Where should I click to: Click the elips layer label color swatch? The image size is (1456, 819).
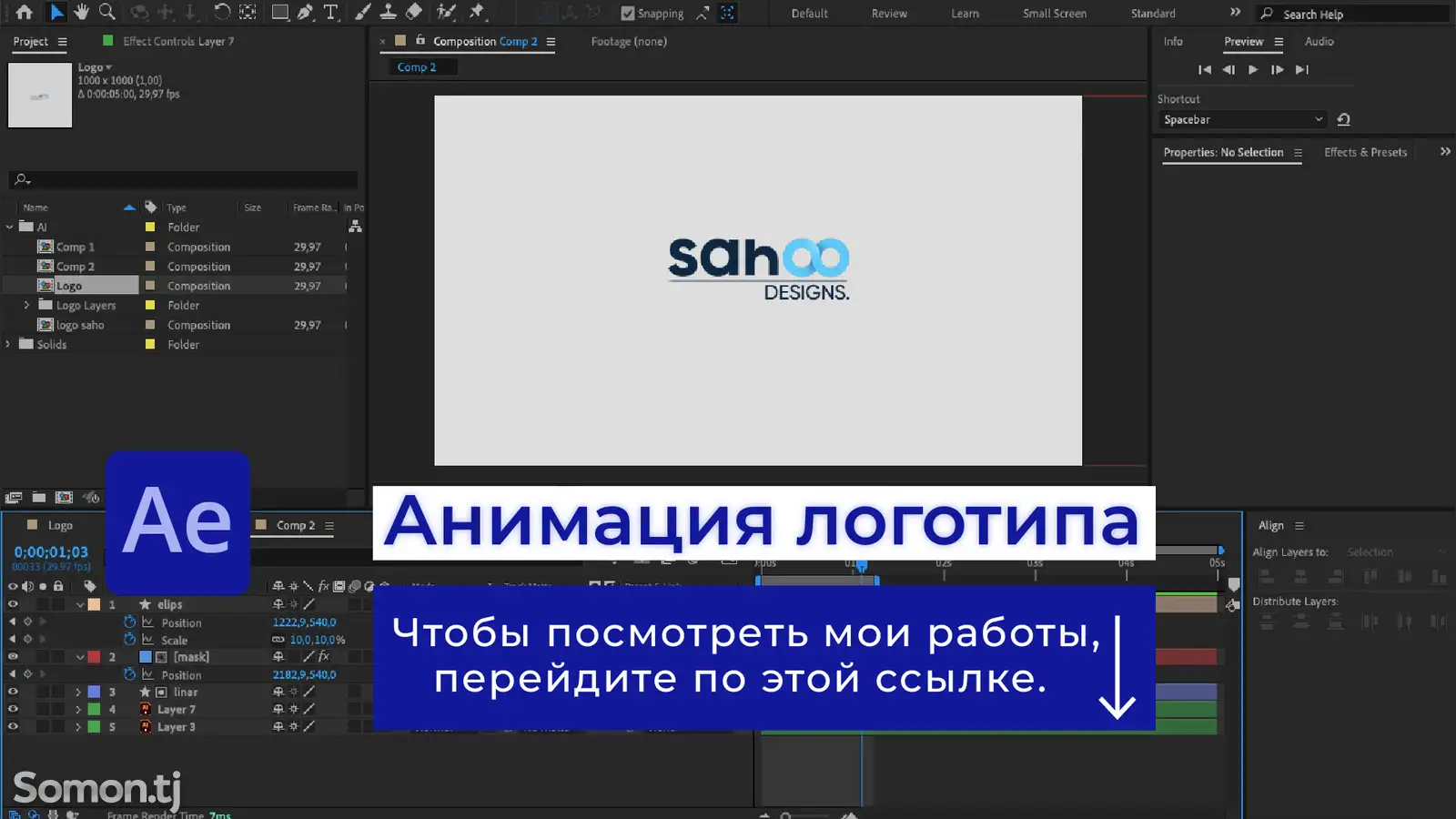(x=94, y=604)
